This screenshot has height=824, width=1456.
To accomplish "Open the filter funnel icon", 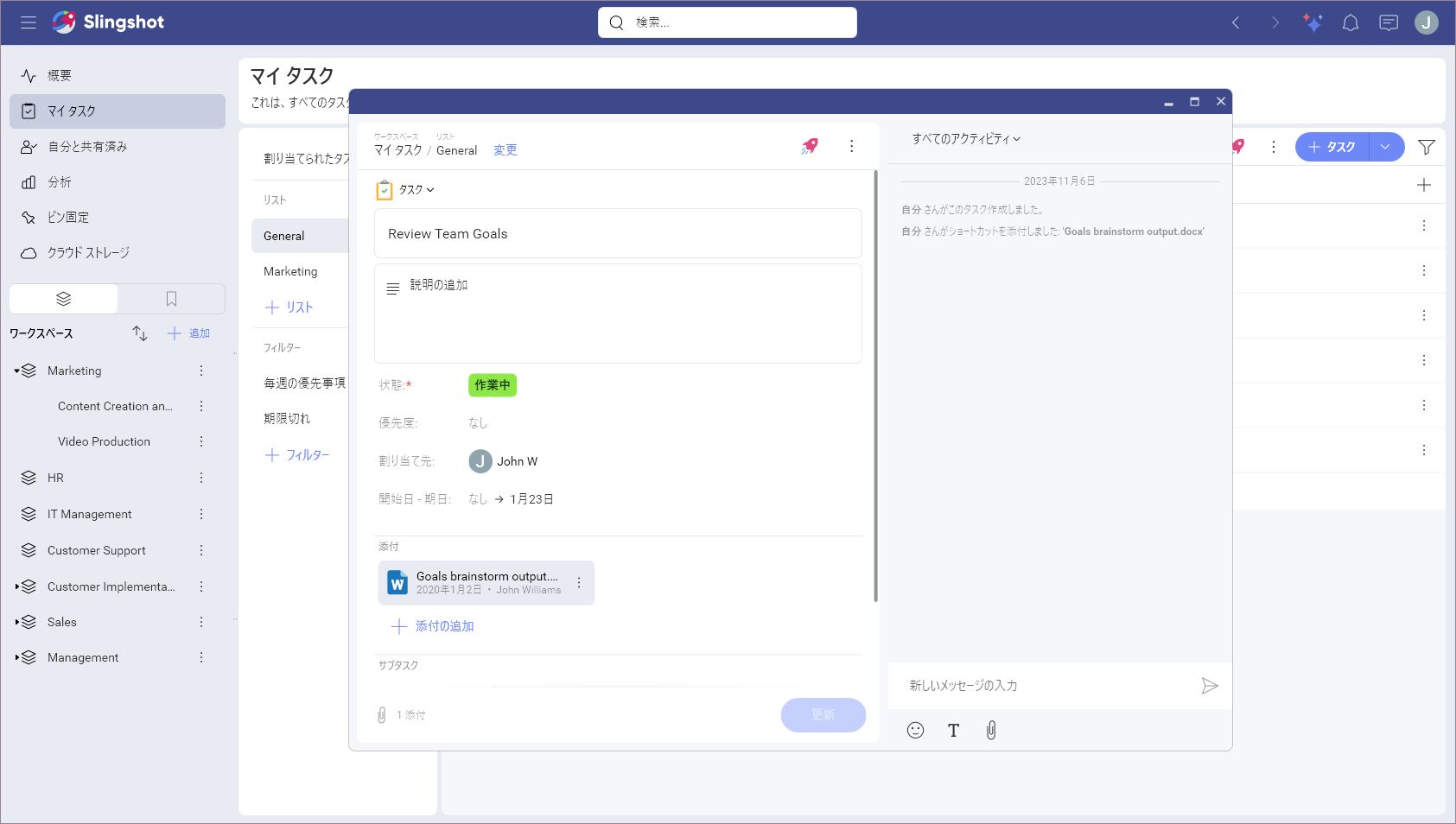I will coord(1427,147).
